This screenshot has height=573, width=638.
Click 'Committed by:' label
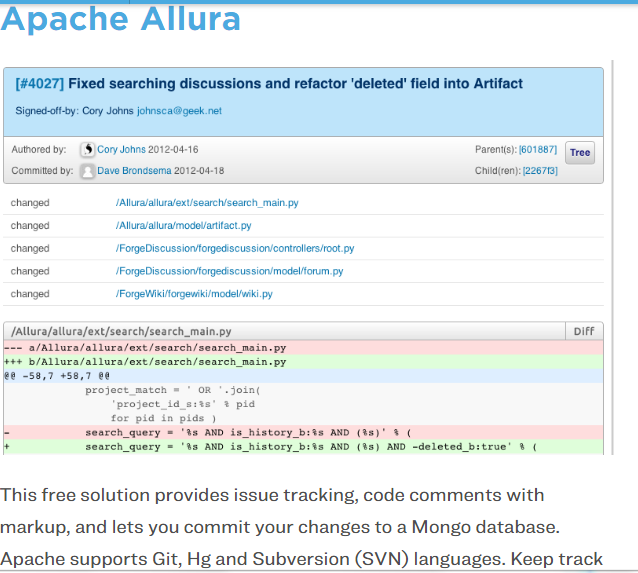tap(42, 171)
